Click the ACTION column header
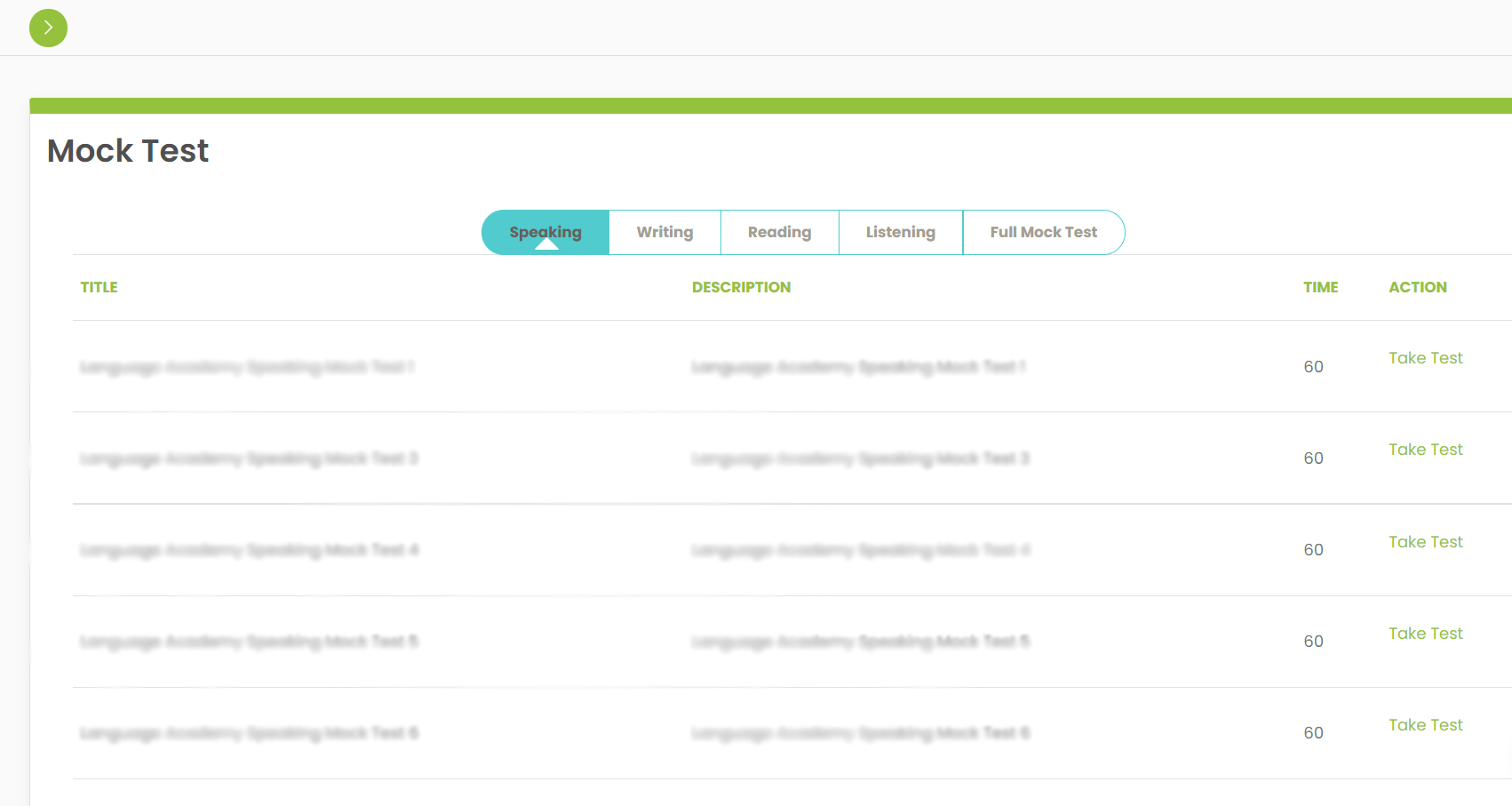 click(1418, 287)
